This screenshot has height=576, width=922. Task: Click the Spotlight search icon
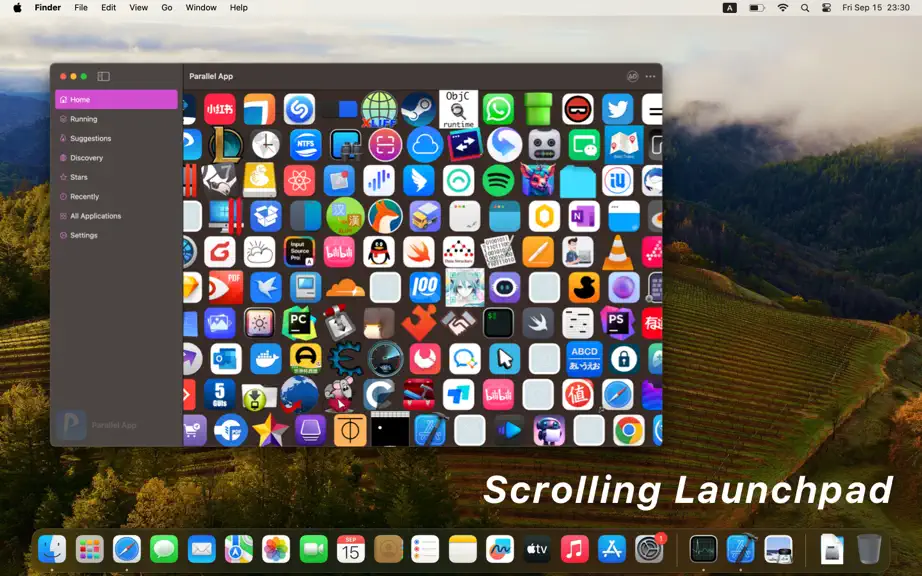(805, 8)
